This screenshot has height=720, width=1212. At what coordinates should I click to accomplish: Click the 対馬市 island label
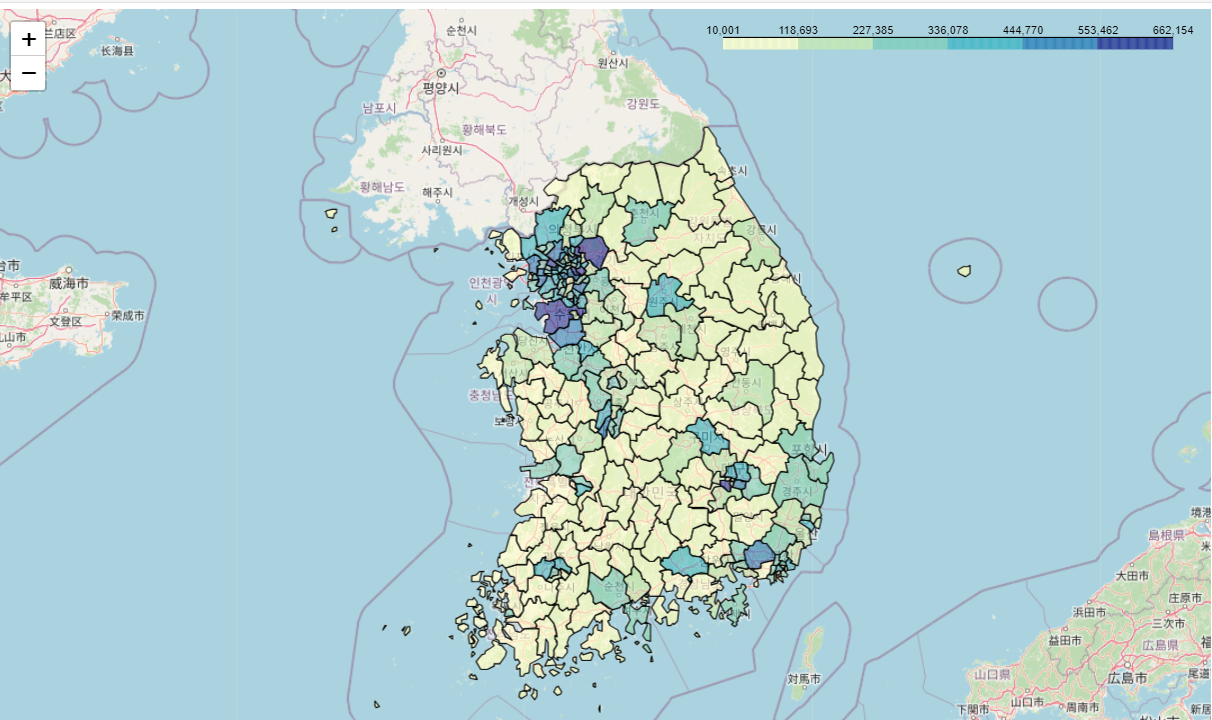click(x=804, y=679)
